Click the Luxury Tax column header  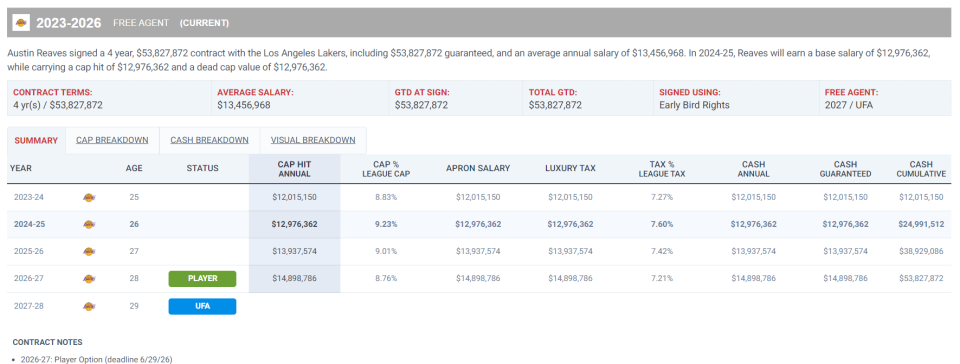570,168
